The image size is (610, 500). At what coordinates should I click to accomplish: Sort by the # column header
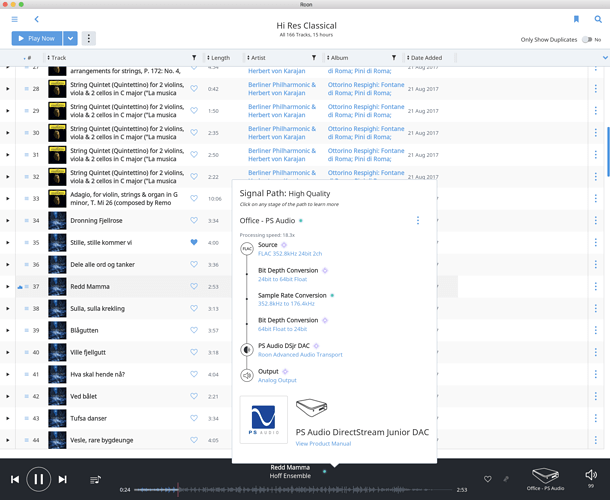point(28,58)
